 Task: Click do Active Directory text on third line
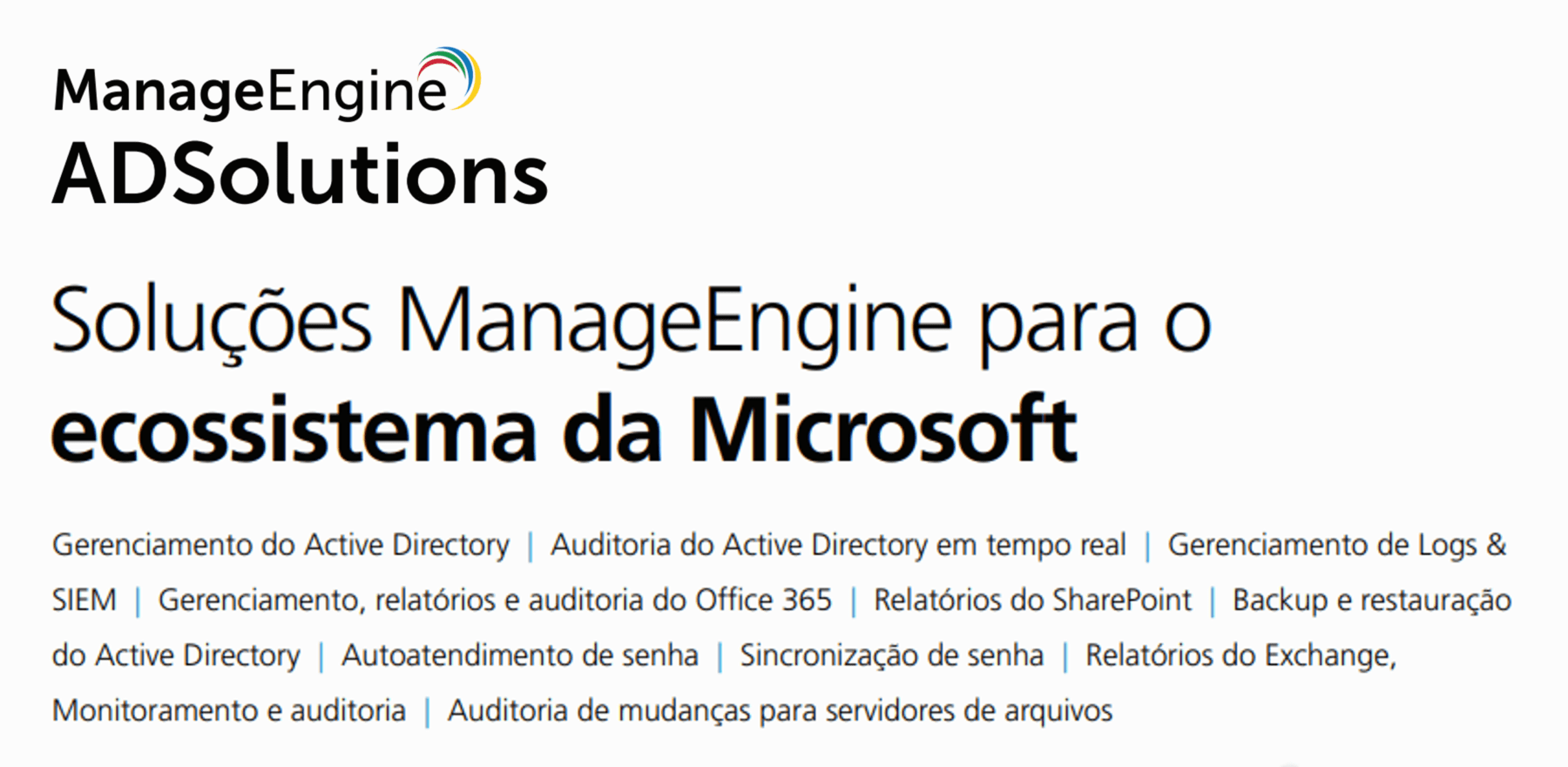pos(176,655)
